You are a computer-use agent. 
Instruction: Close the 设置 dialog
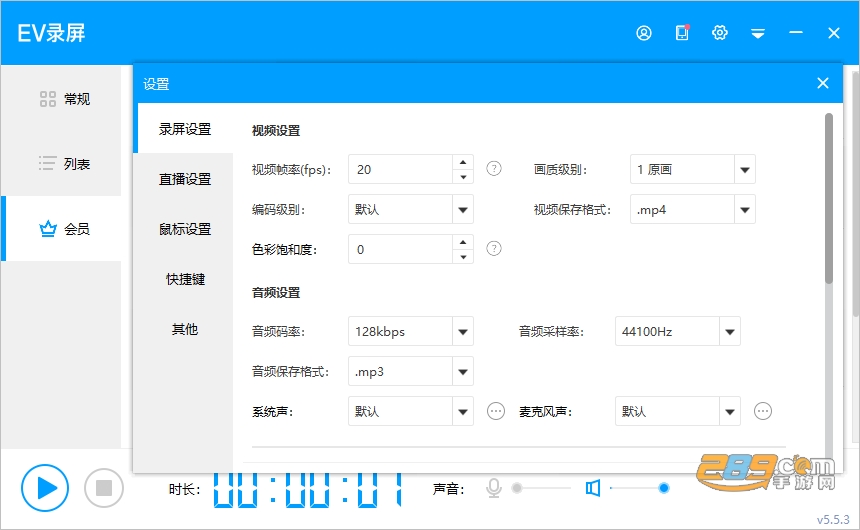[823, 83]
